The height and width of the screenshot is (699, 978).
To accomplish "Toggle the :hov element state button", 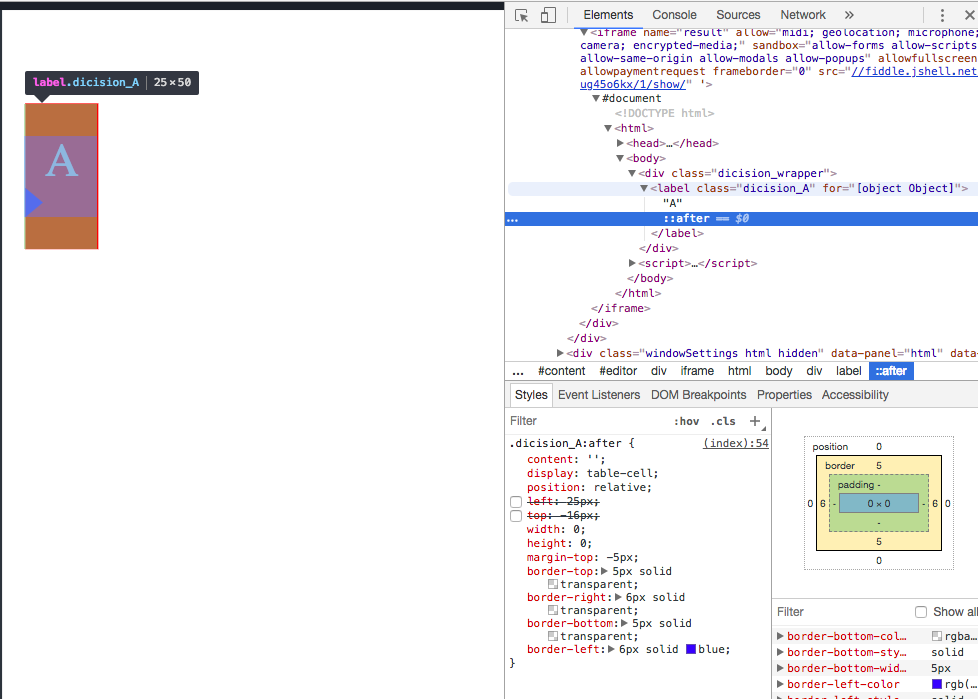I will (x=686, y=421).
